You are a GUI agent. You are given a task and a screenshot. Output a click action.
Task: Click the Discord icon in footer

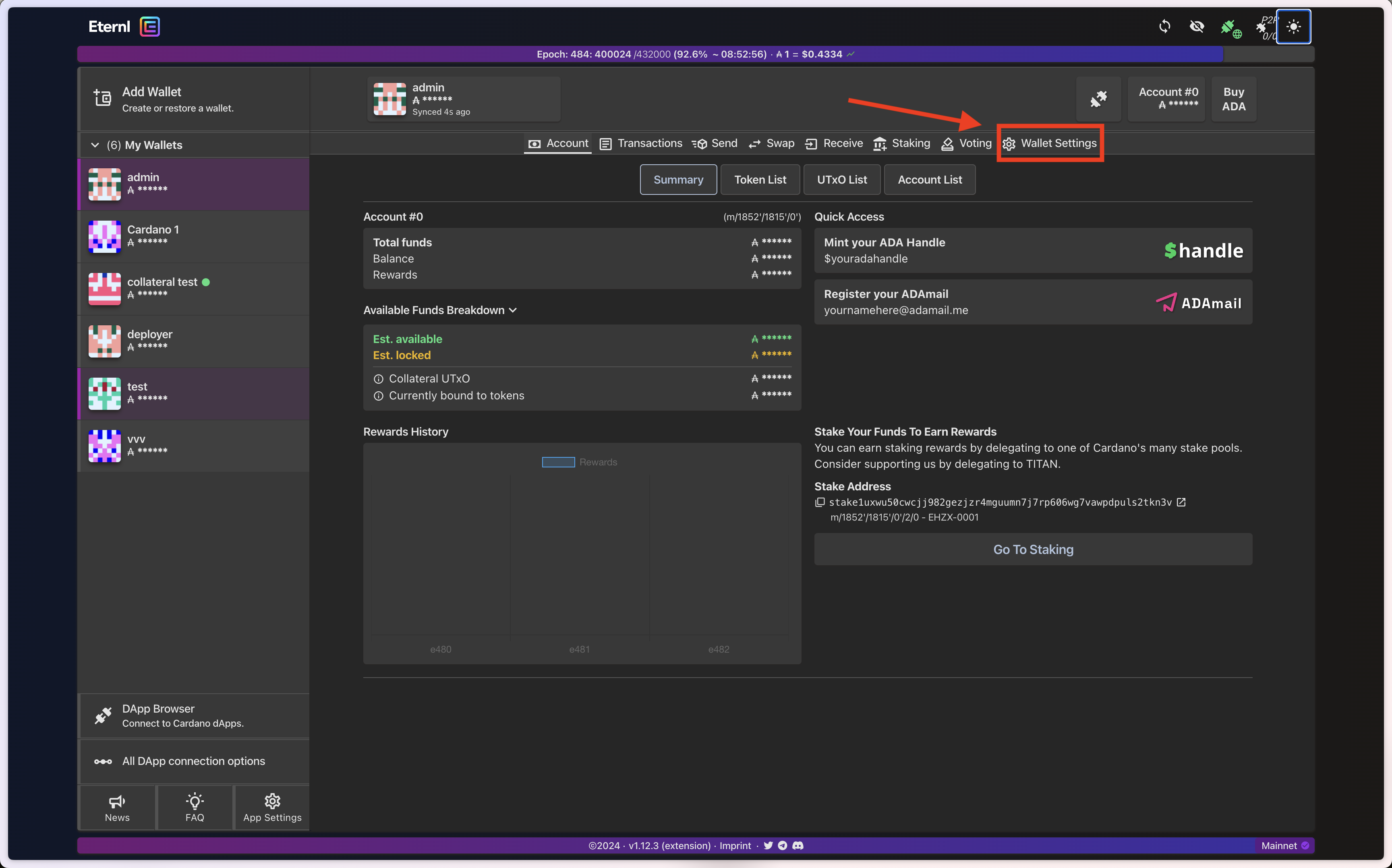pos(797,845)
